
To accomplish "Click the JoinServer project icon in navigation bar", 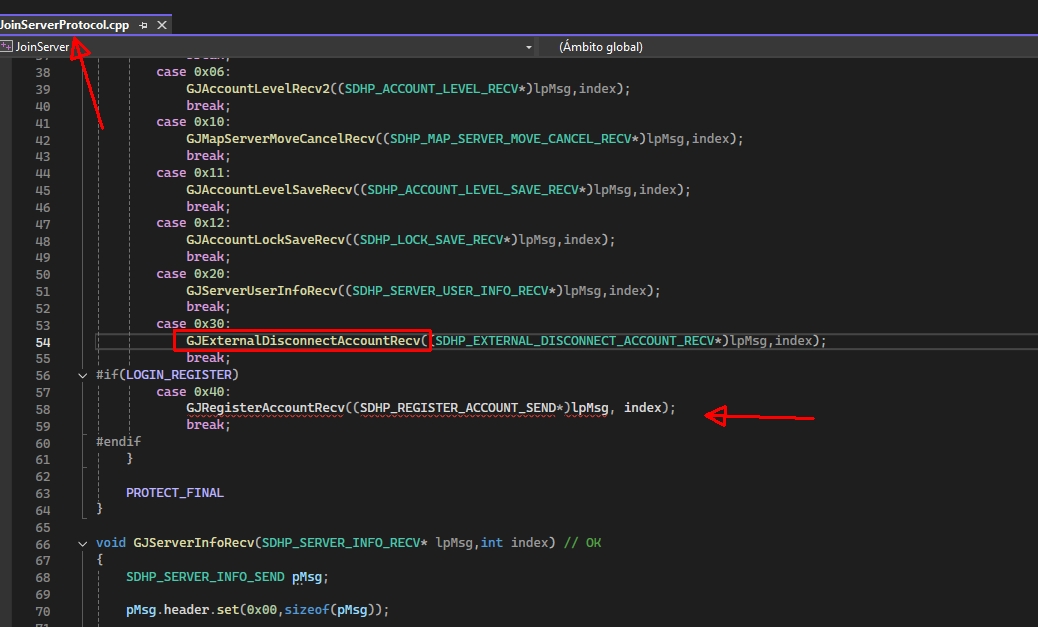I will tap(7, 46).
